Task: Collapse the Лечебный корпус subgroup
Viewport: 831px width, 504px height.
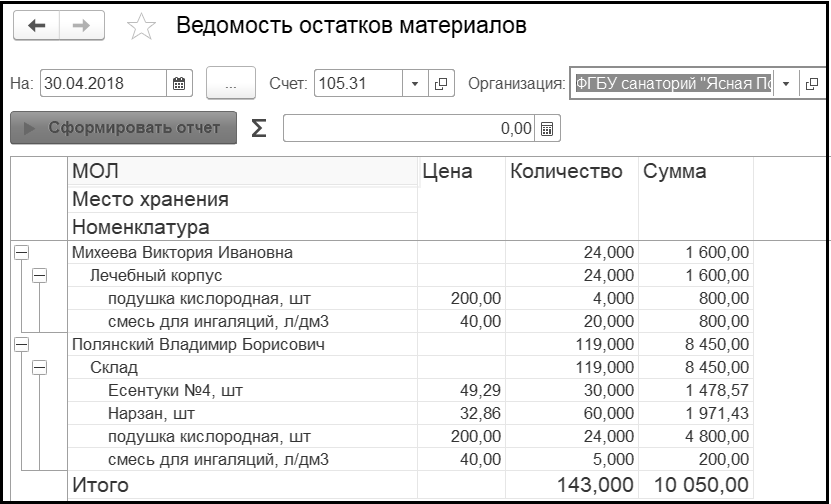Action: [40, 275]
